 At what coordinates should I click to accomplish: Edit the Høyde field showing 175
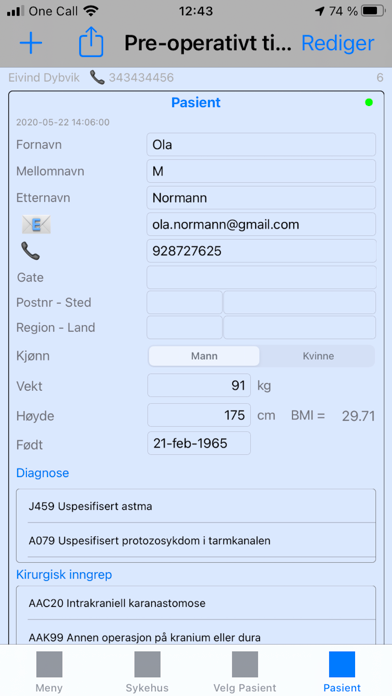[199, 415]
